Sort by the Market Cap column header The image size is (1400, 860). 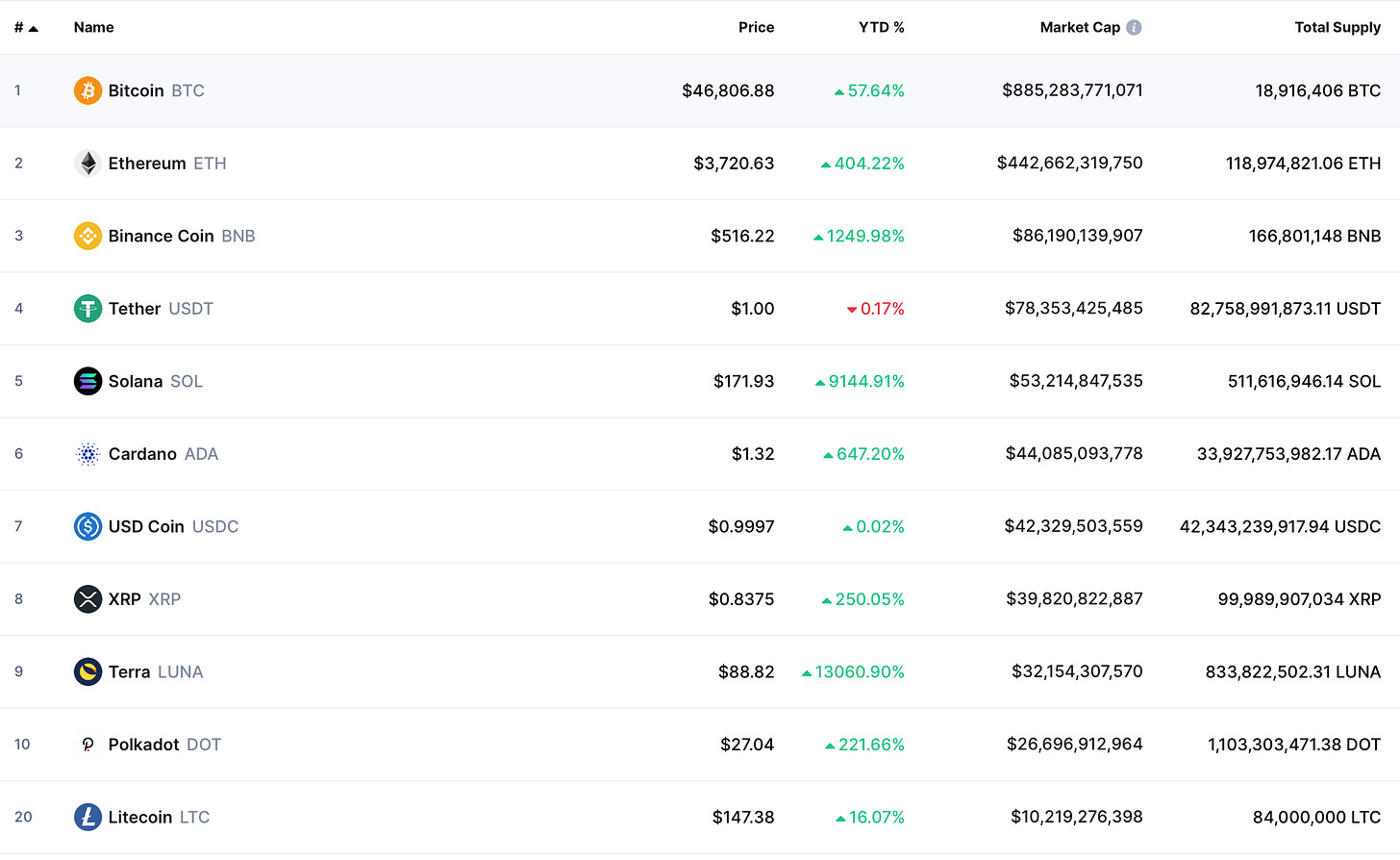[1080, 27]
